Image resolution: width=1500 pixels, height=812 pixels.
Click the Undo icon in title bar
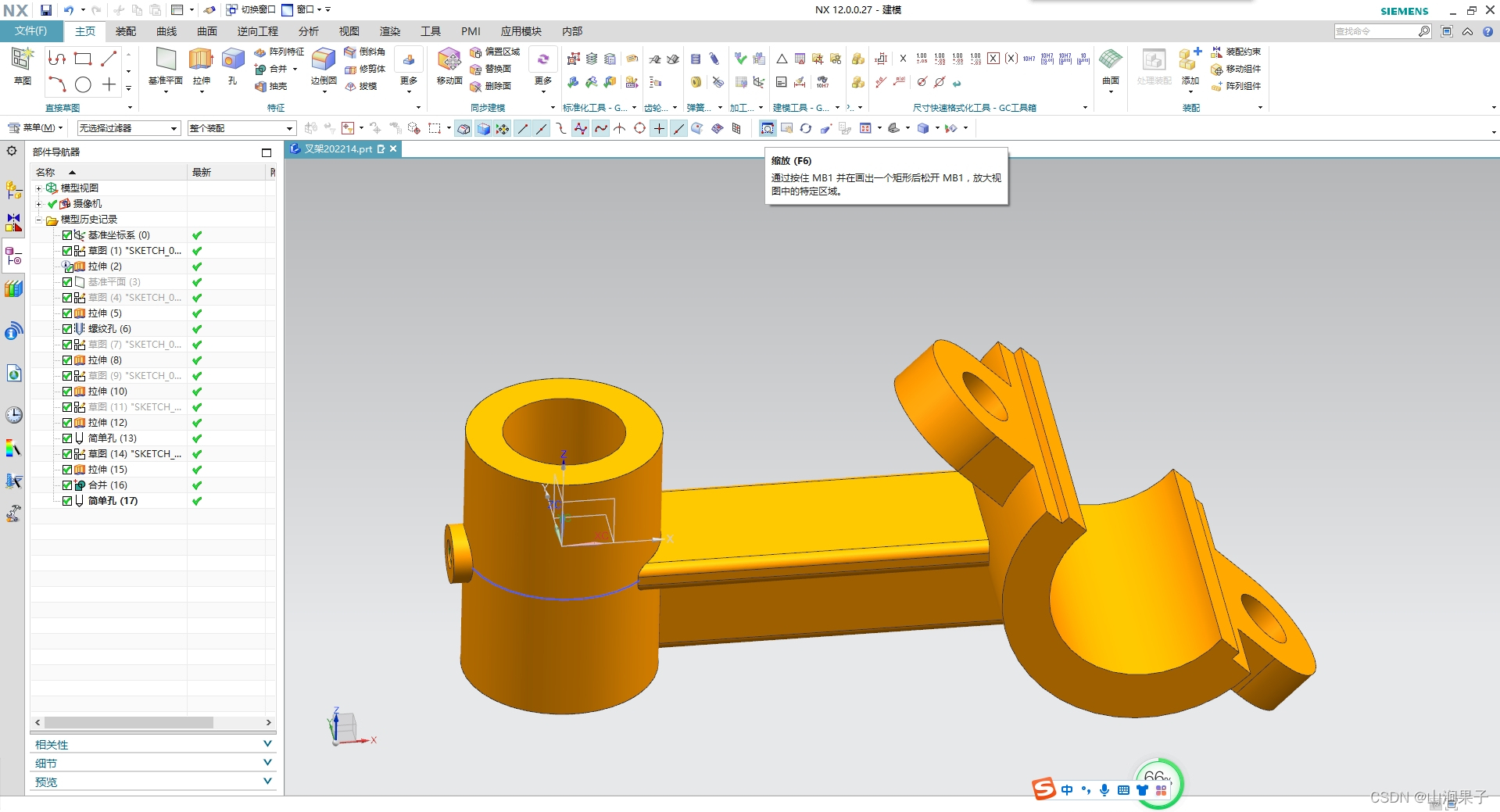point(69,10)
